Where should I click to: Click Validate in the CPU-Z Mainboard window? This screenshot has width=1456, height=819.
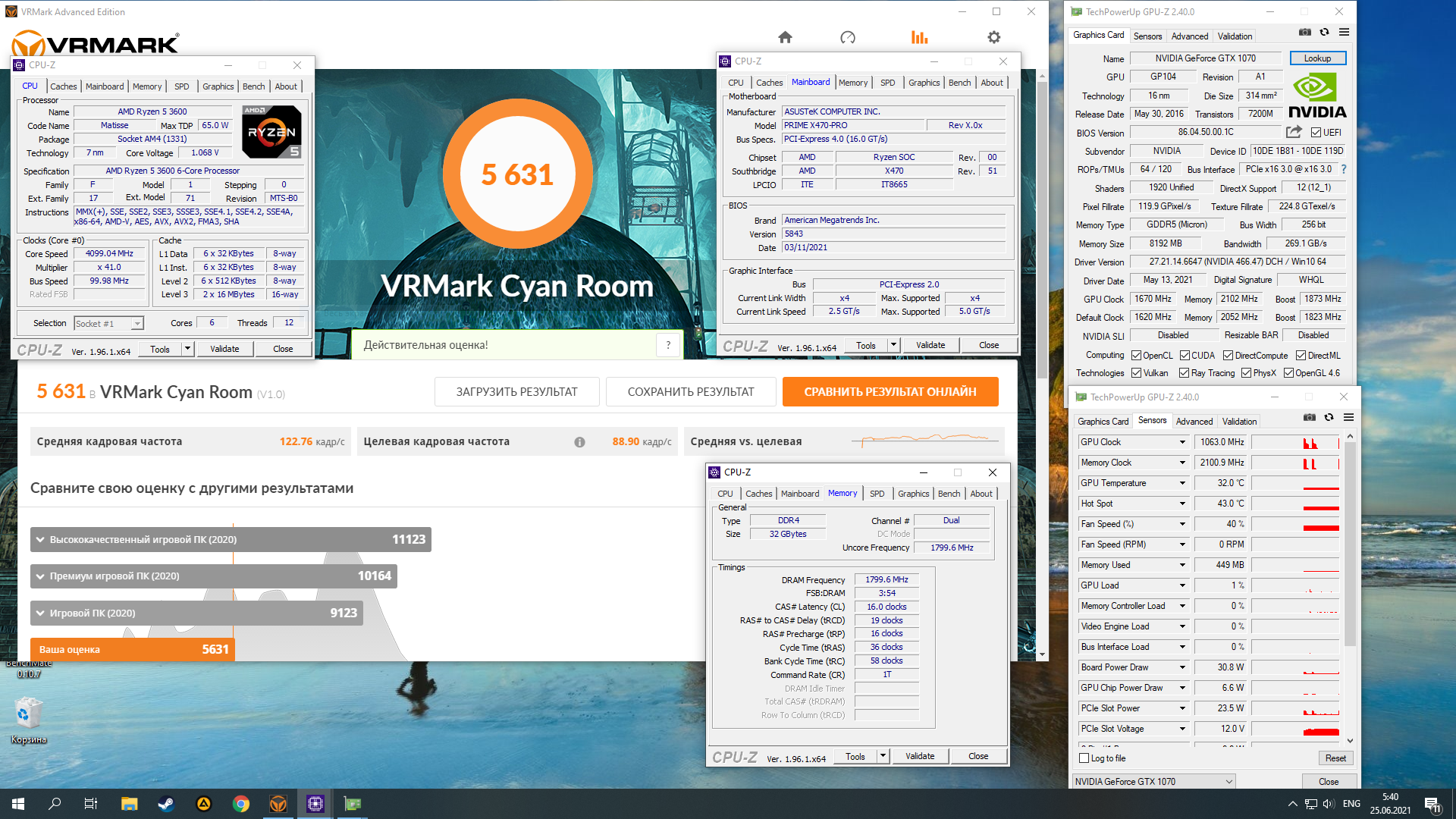pyautogui.click(x=930, y=345)
